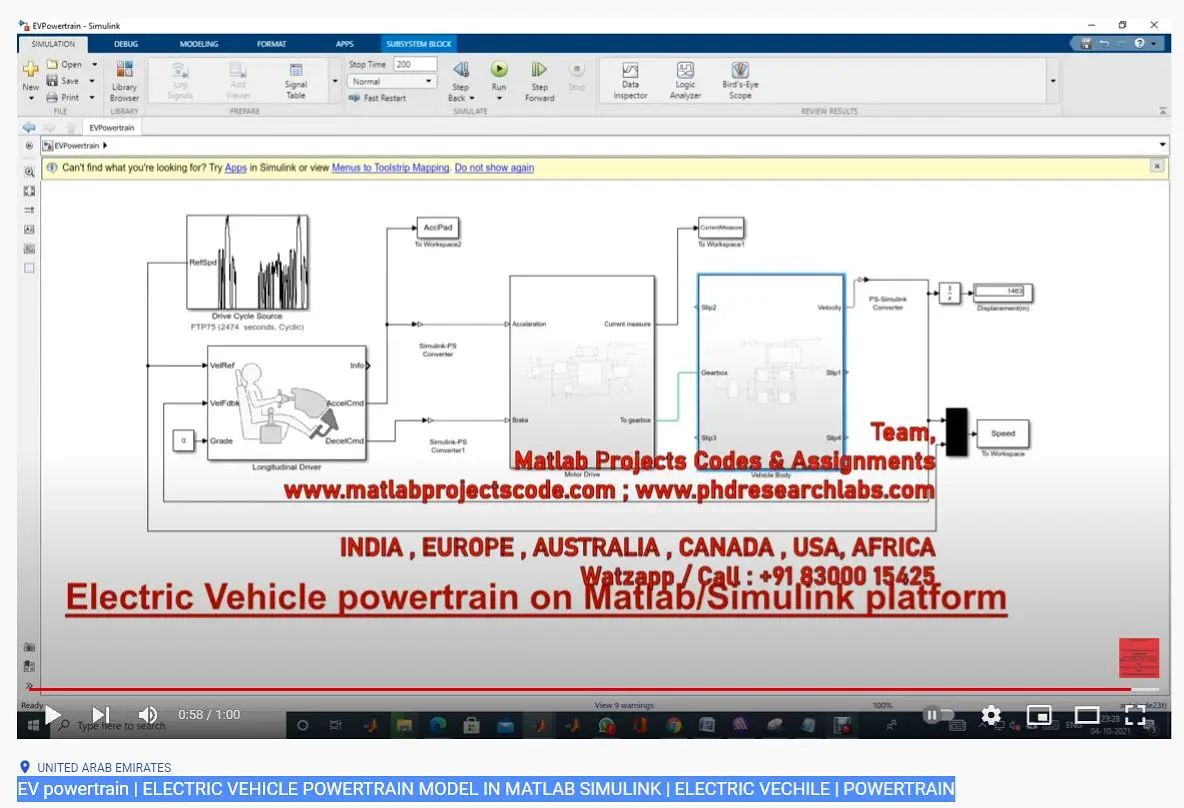1184x808 pixels.
Task: Open the Normal simulation mode dropdown
Action: click(x=392, y=82)
